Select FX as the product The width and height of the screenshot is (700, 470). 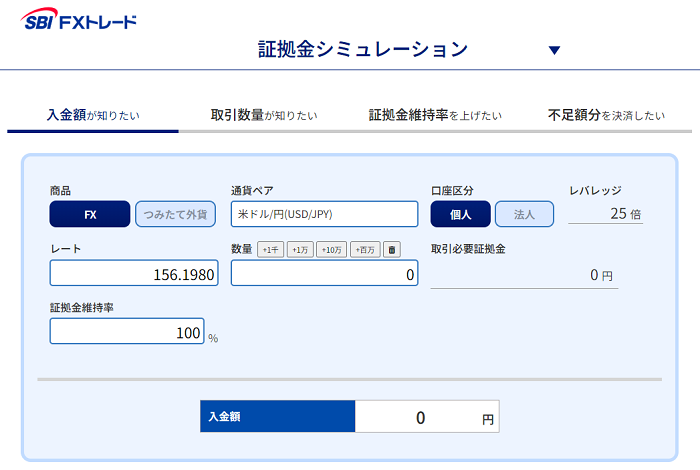click(x=90, y=214)
